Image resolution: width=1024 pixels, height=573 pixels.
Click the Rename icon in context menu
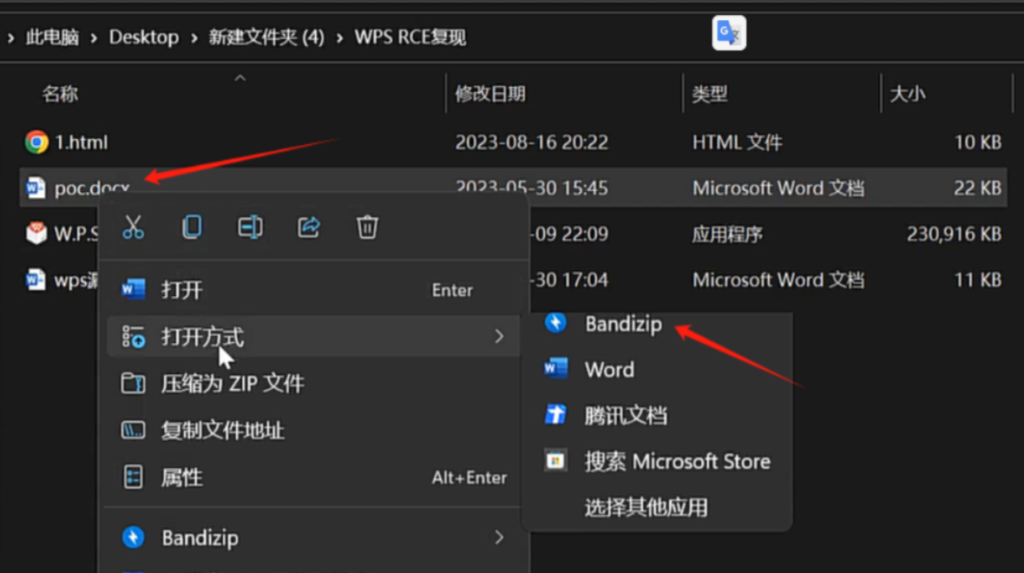pos(250,227)
